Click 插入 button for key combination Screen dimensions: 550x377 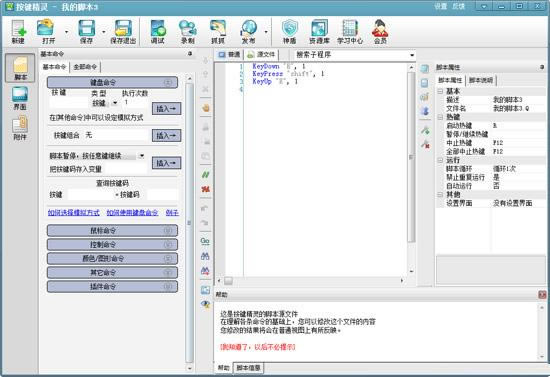(166, 135)
